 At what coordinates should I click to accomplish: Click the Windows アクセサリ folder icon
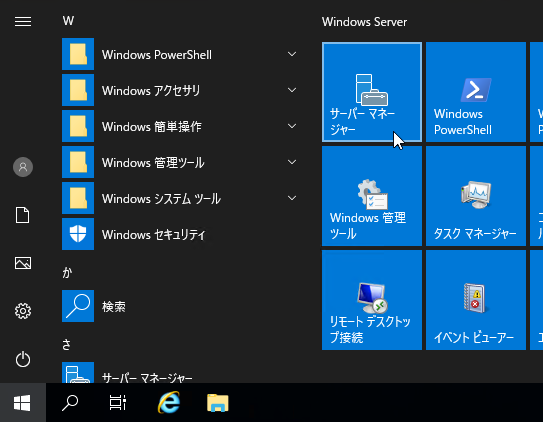tap(78, 90)
